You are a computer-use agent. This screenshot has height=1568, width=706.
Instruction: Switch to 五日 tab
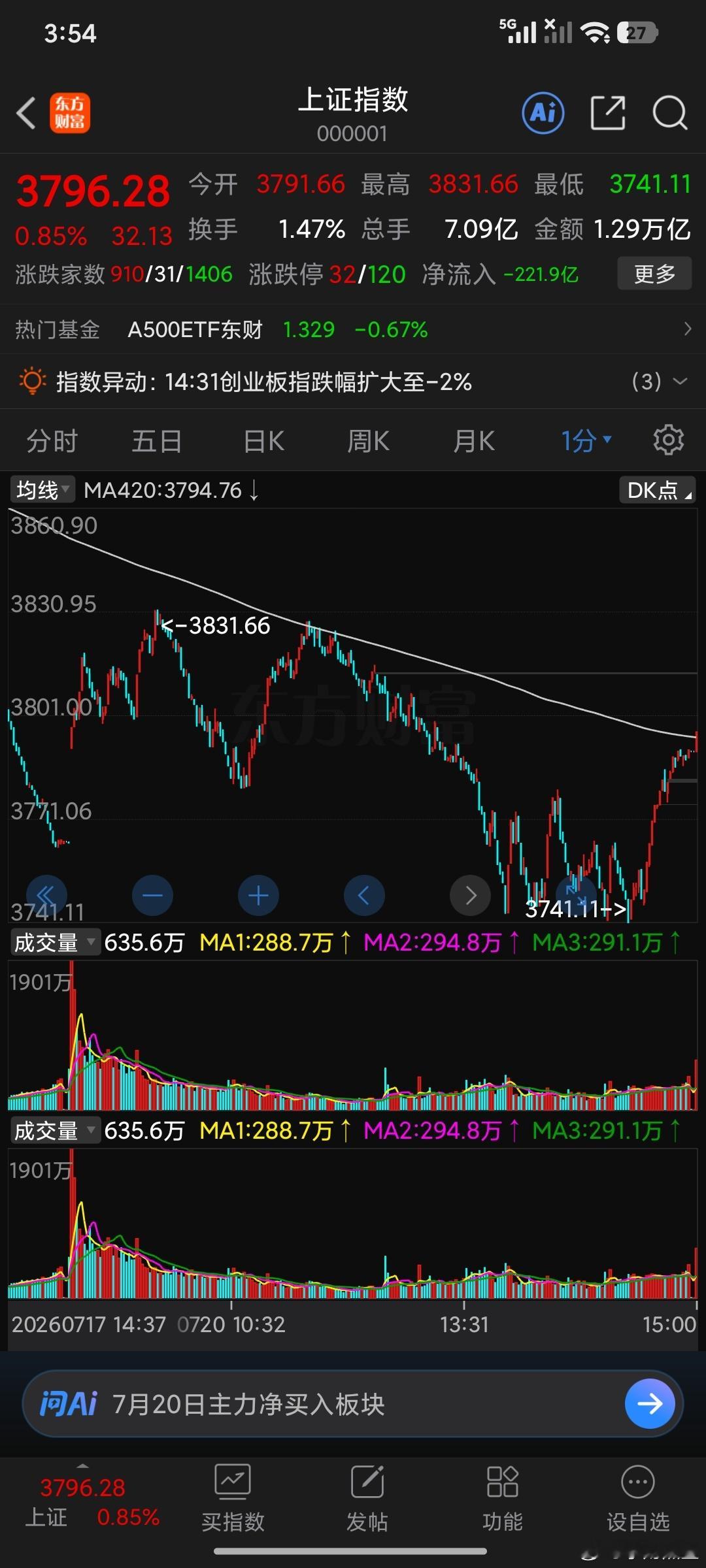[x=157, y=441]
